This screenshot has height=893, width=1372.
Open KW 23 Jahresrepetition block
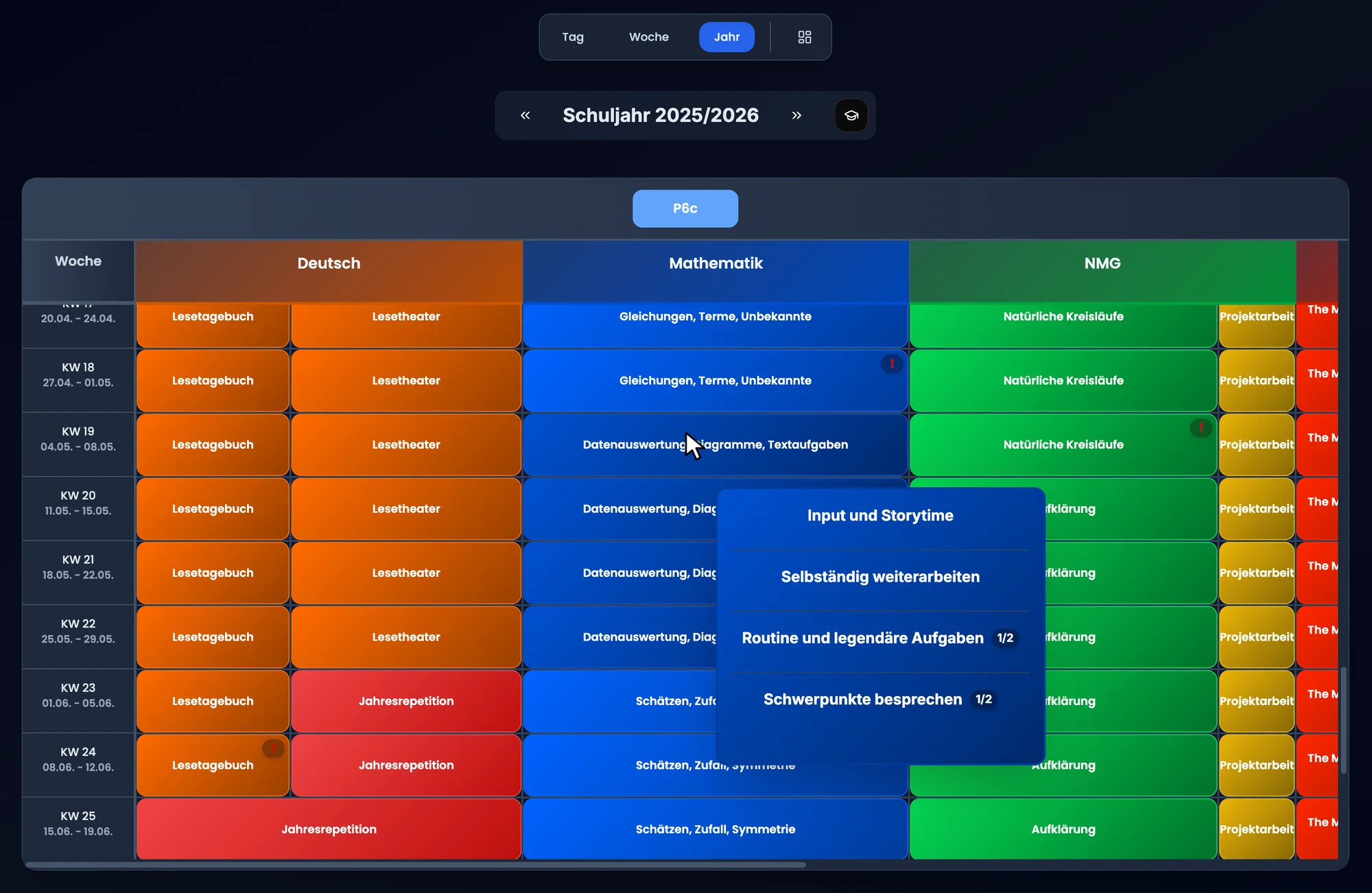pos(406,701)
